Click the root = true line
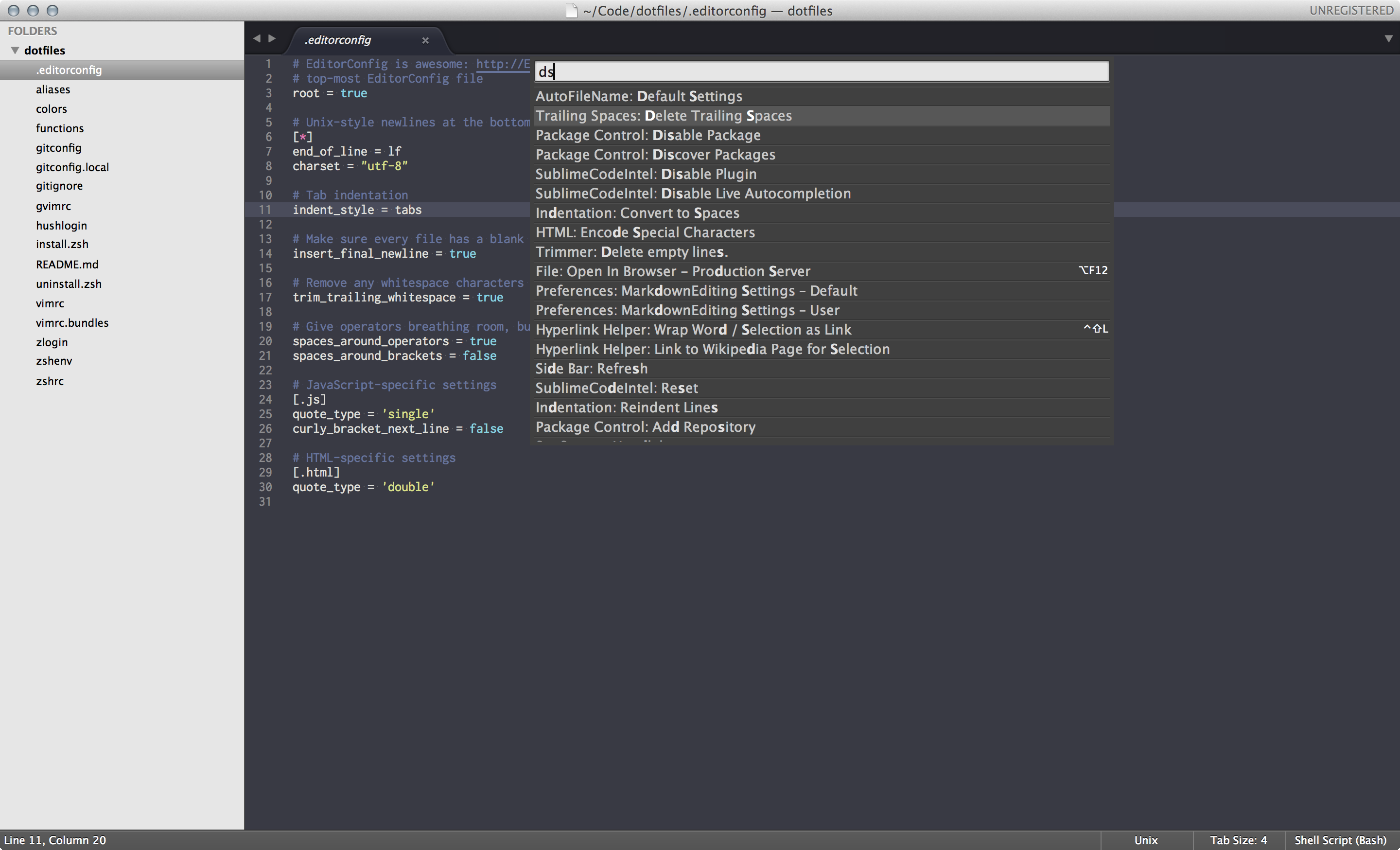1400x850 pixels. [x=330, y=93]
